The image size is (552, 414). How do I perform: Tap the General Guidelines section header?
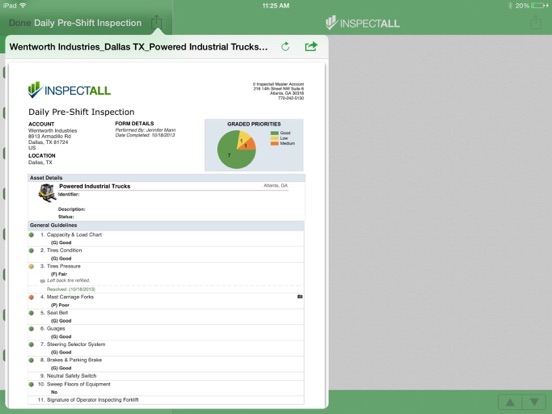click(x=166, y=225)
